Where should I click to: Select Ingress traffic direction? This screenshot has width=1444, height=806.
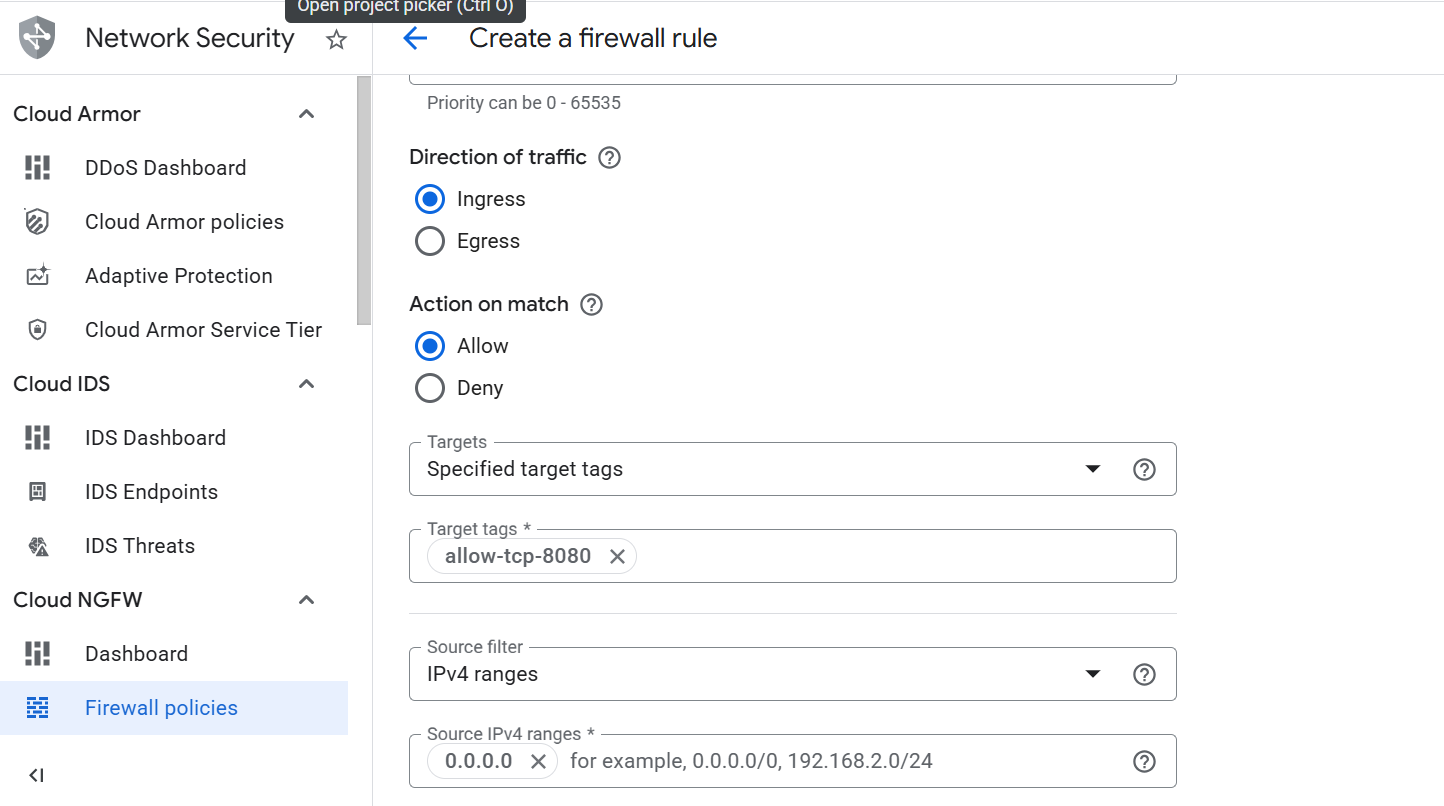(x=429, y=198)
